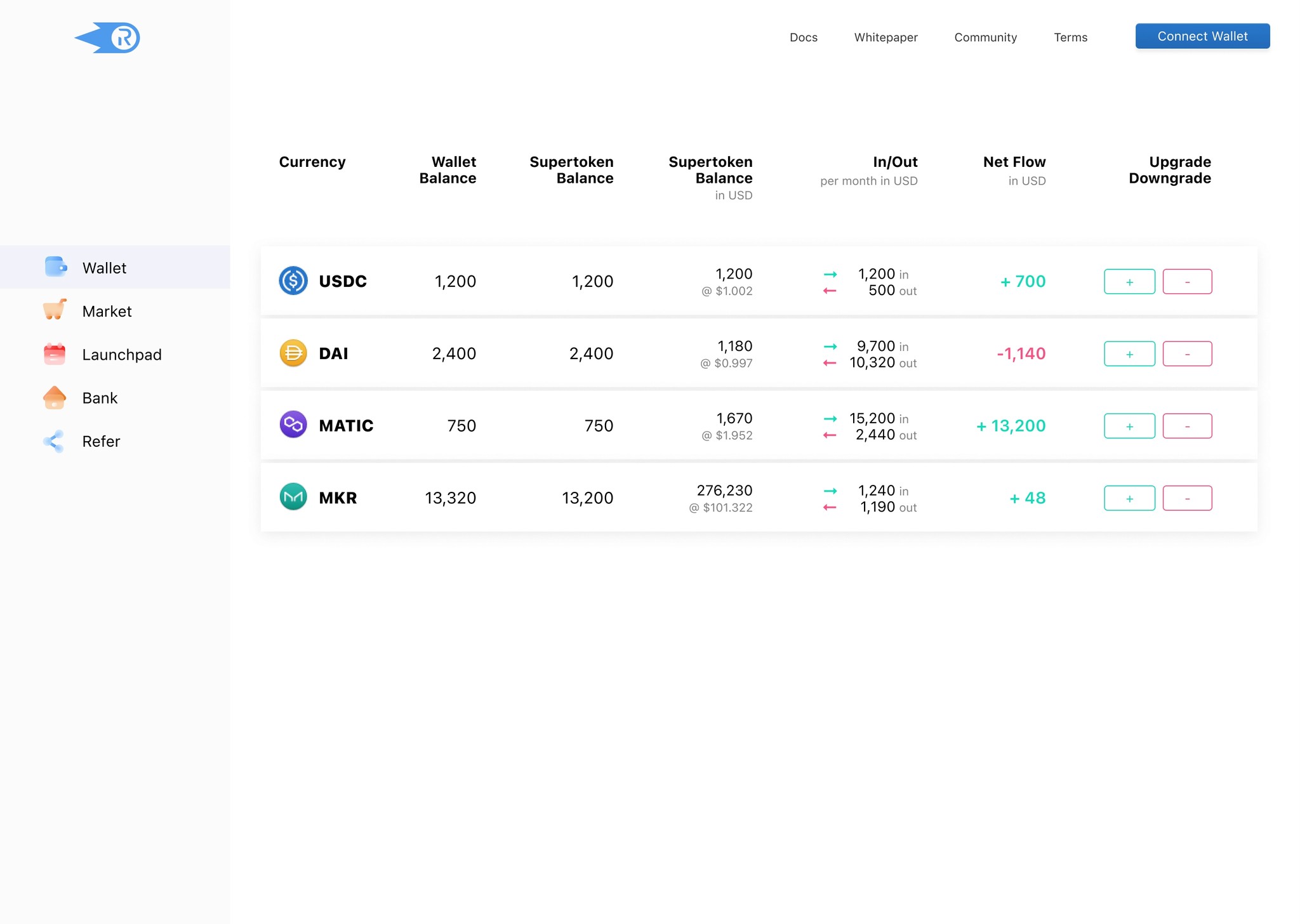Click the Wallet sidebar icon
This screenshot has height=924, width=1300.
pos(55,267)
